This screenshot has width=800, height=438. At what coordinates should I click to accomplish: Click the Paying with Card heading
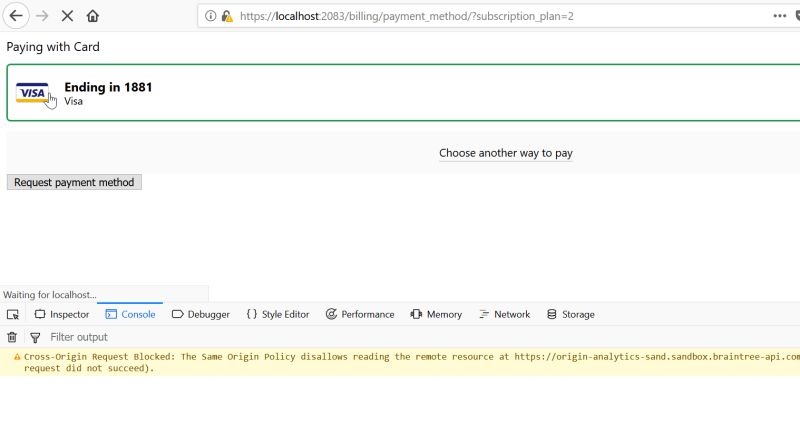pos(53,46)
